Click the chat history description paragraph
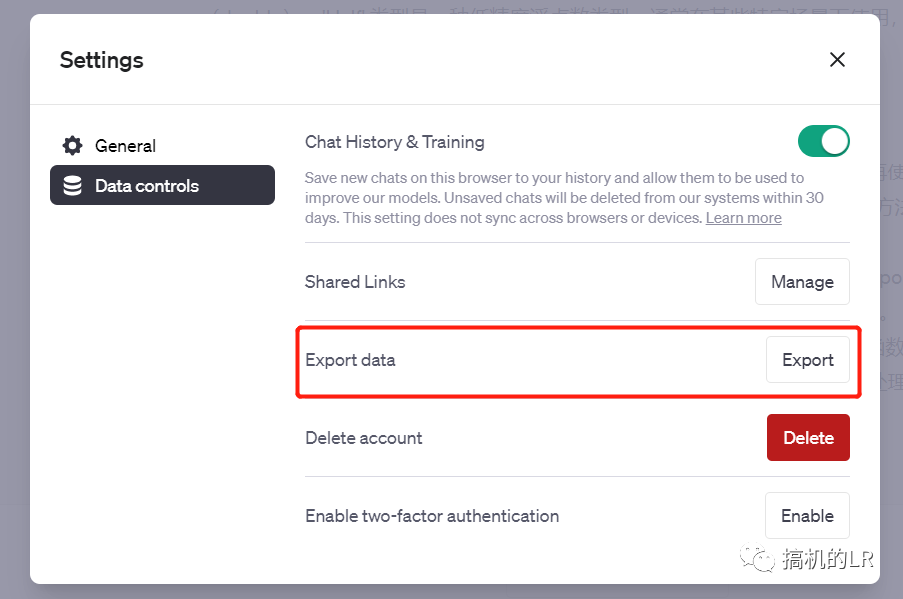The height and width of the screenshot is (599, 903). click(x=564, y=198)
